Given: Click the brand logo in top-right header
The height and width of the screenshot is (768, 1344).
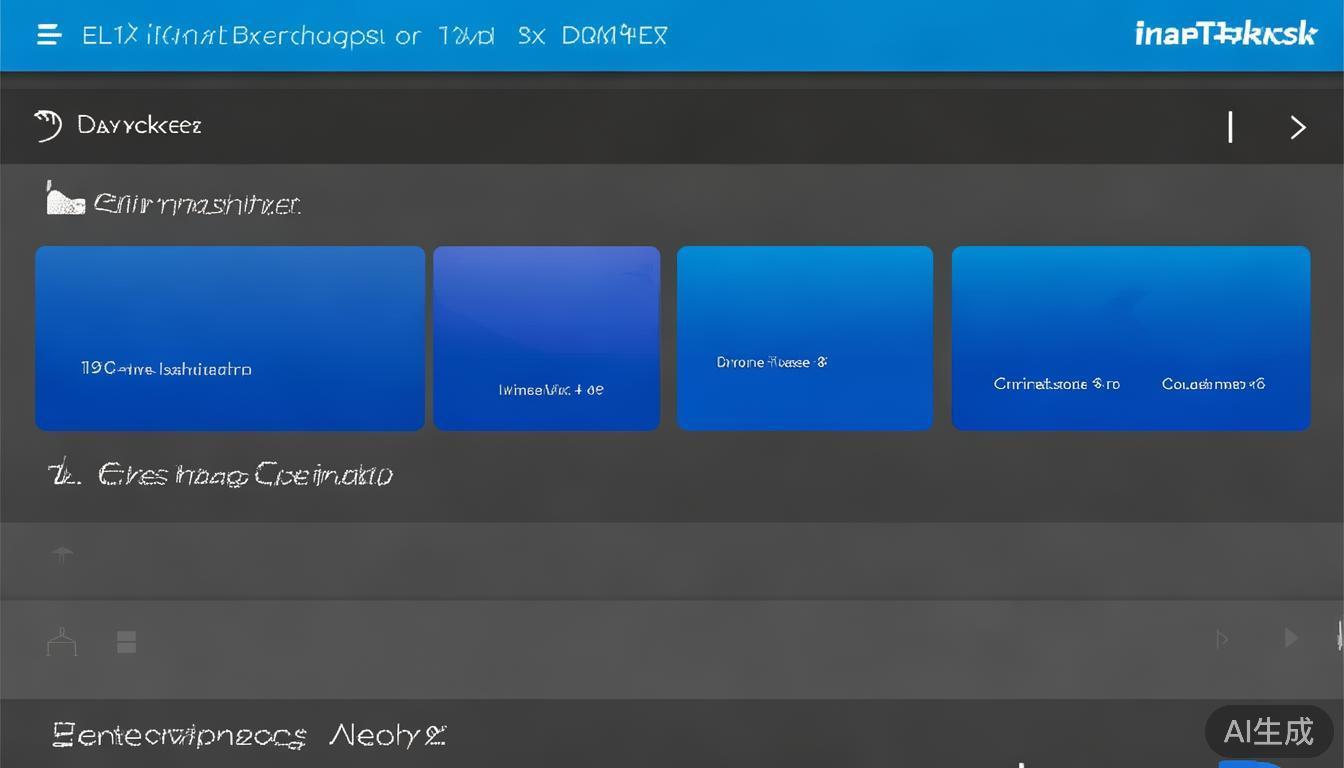Looking at the screenshot, I should coord(1225,34).
